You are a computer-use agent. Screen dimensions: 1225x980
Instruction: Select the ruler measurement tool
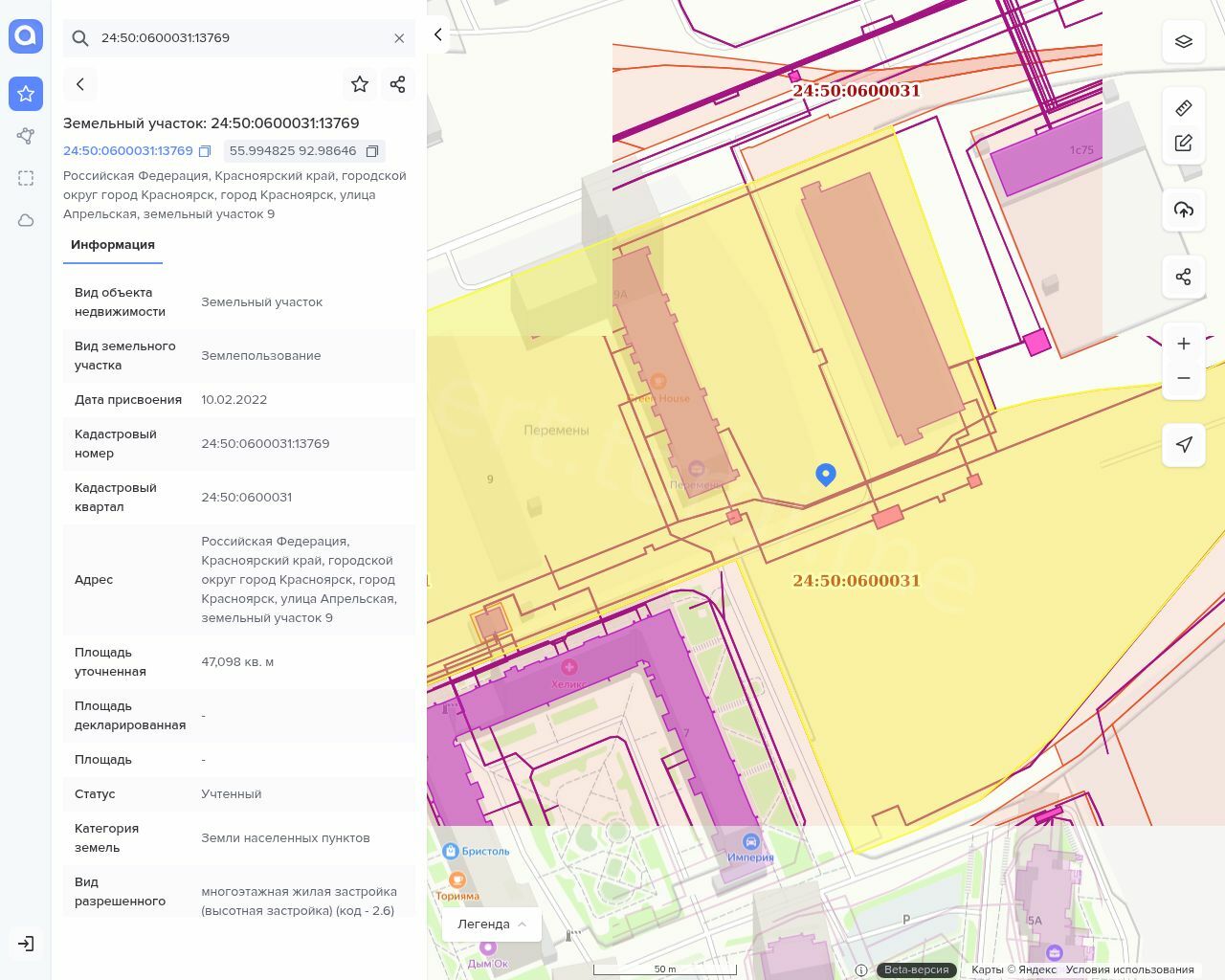1184,107
